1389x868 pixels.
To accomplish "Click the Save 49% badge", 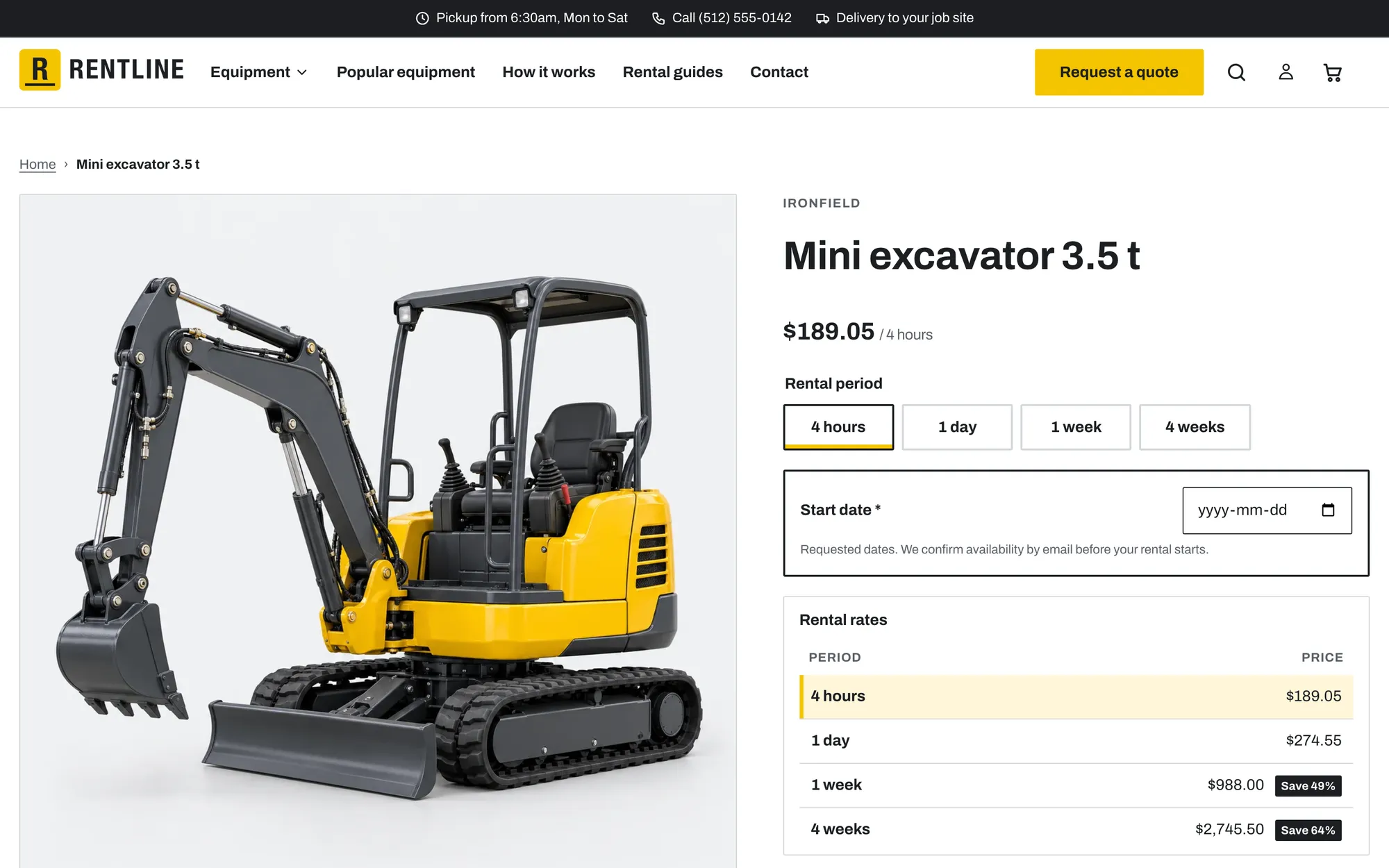I will coord(1308,786).
